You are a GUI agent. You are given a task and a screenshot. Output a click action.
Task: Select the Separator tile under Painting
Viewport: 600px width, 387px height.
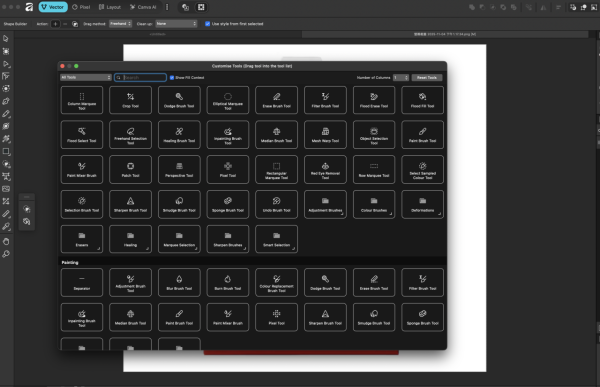pyautogui.click(x=82, y=282)
